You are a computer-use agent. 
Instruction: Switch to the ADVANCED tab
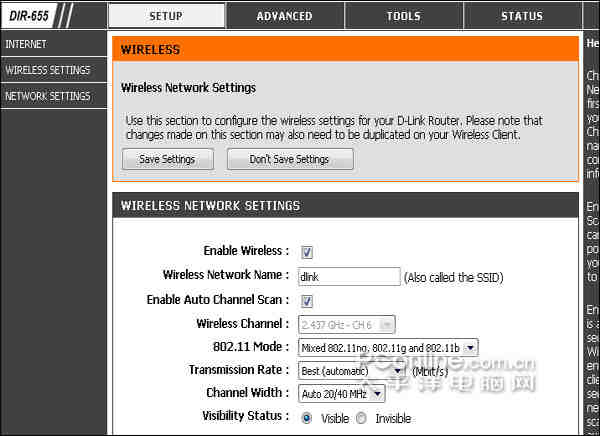pos(285,16)
